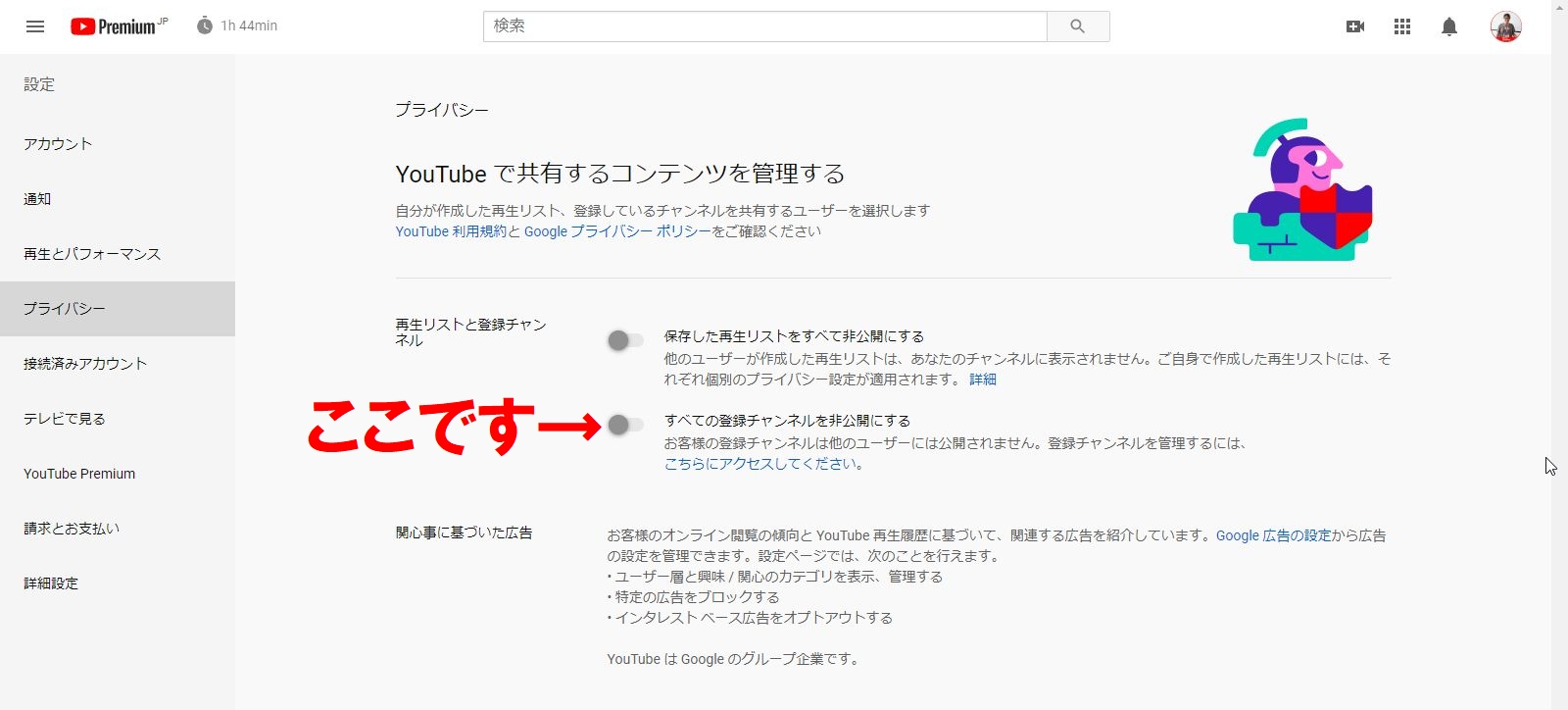Open 再生とパフォーマンス settings section
The width and height of the screenshot is (1568, 710).
pos(118,254)
